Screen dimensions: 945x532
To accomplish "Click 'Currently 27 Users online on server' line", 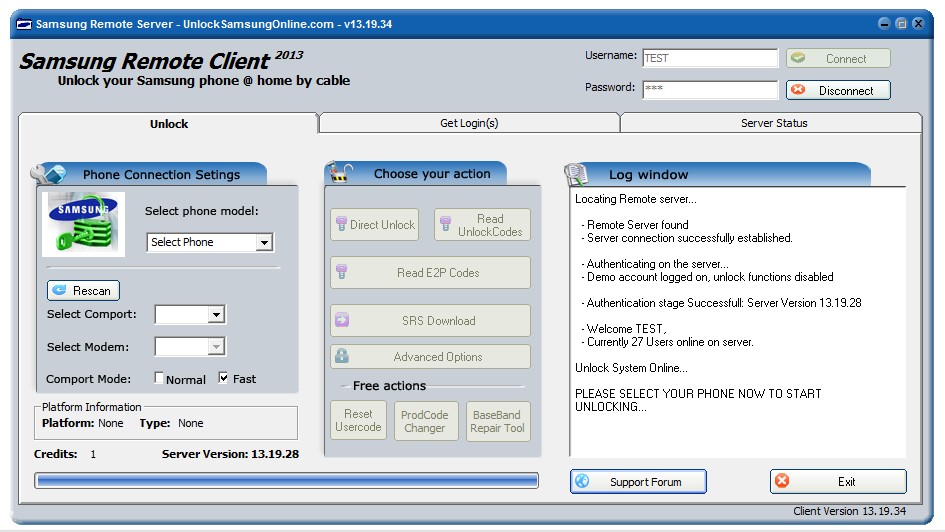I will [668, 342].
